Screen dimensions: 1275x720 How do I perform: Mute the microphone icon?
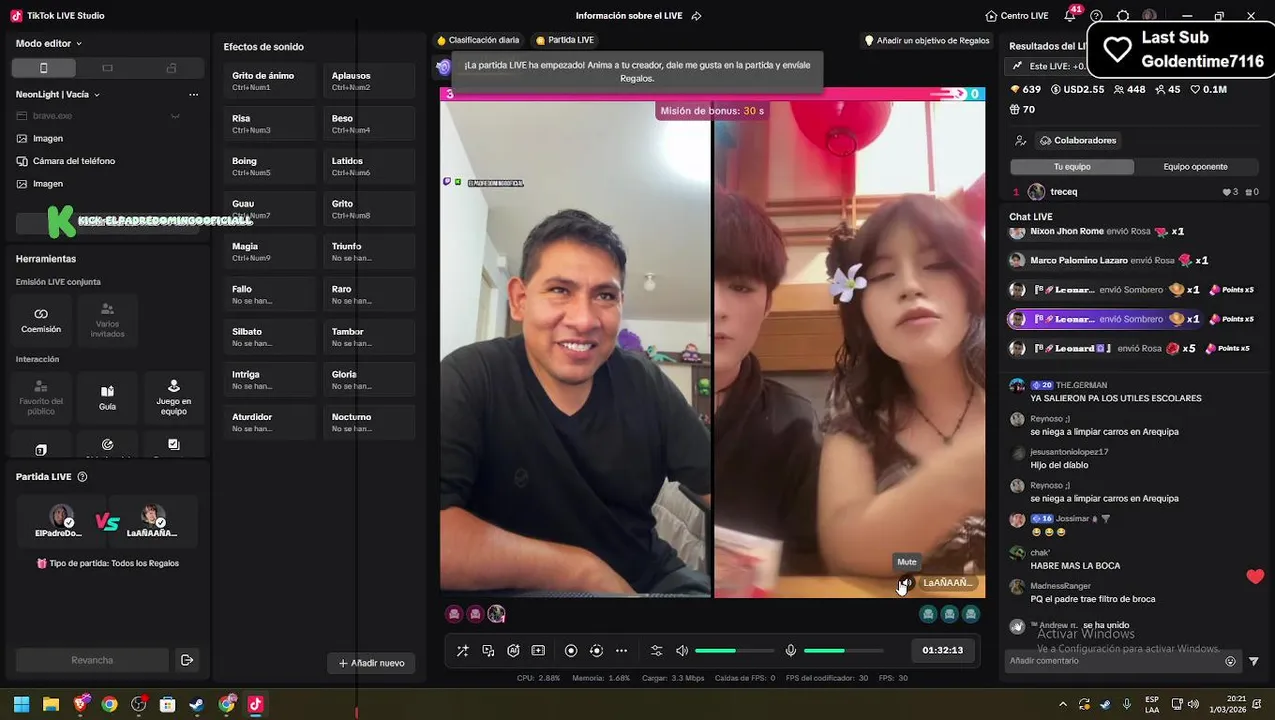pos(791,650)
